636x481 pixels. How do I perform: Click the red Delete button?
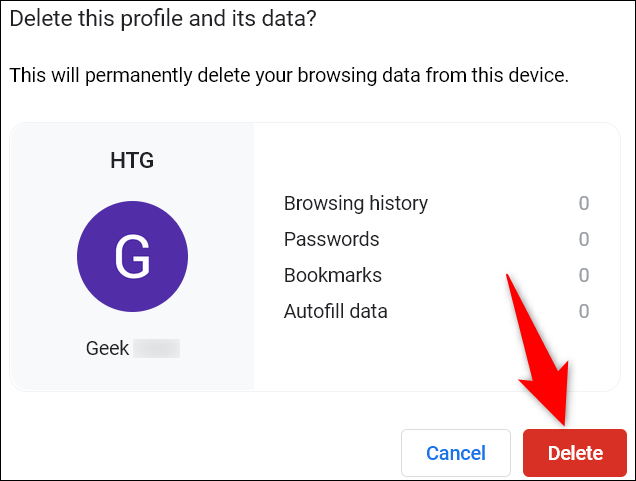tap(574, 453)
